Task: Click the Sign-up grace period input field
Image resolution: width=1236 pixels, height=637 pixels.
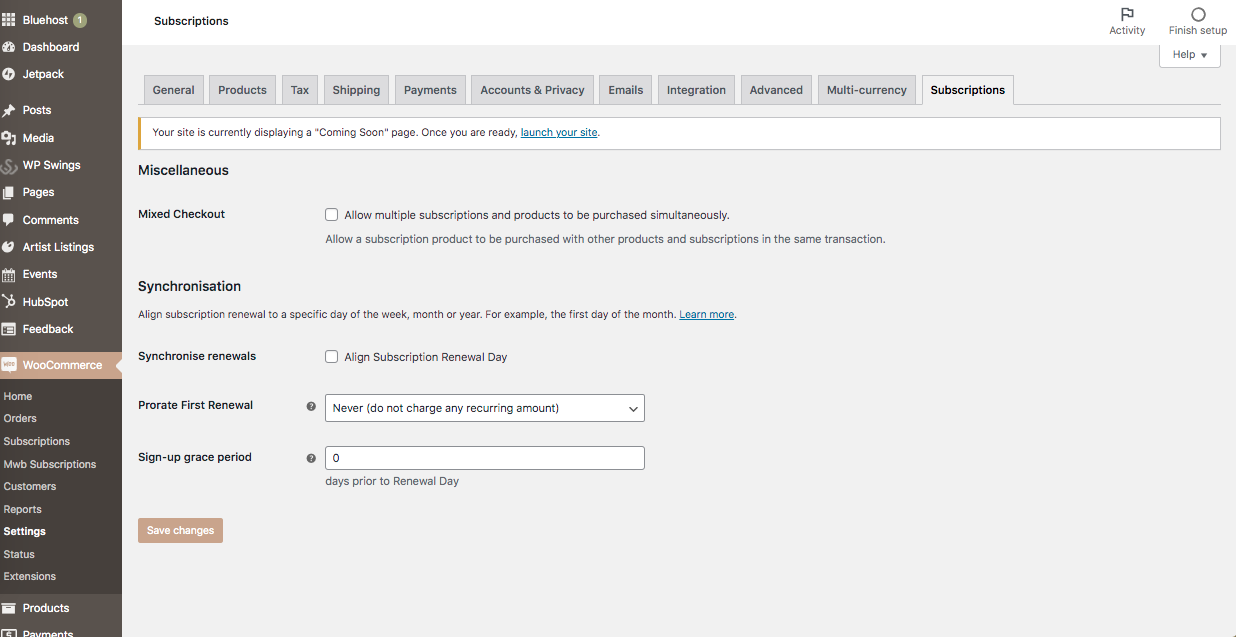Action: pos(485,458)
